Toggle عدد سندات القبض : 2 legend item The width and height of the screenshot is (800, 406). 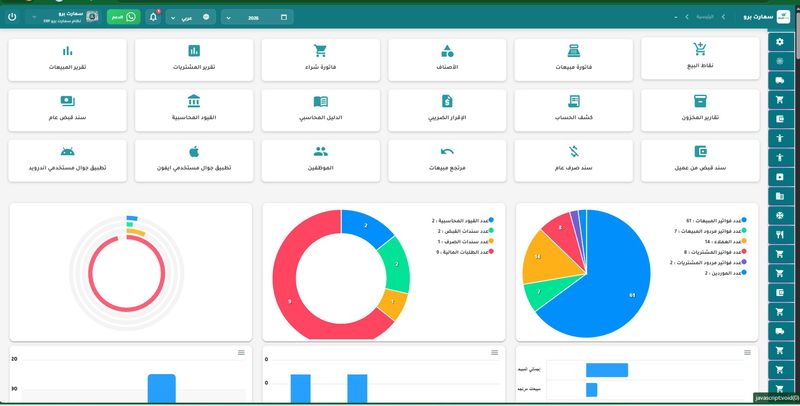point(465,231)
